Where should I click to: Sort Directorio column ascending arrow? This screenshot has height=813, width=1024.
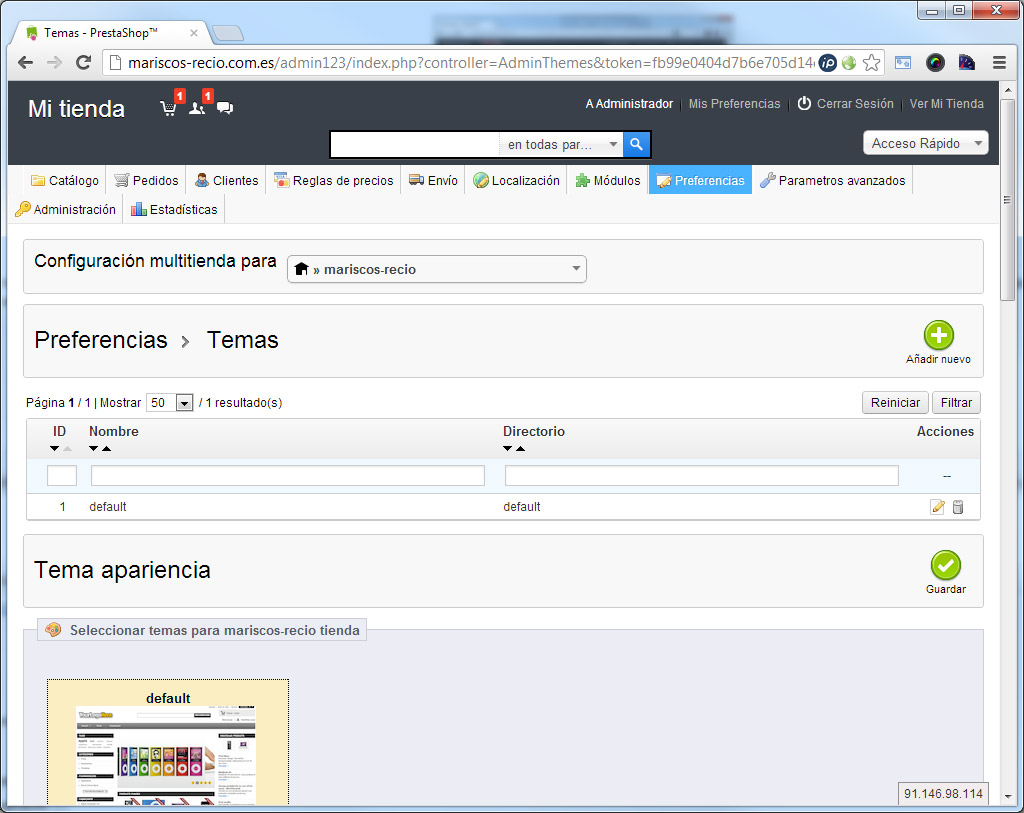(x=520, y=449)
